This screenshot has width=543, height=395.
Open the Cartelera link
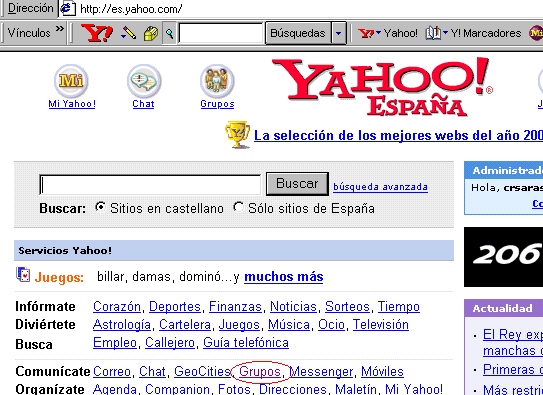(x=185, y=325)
